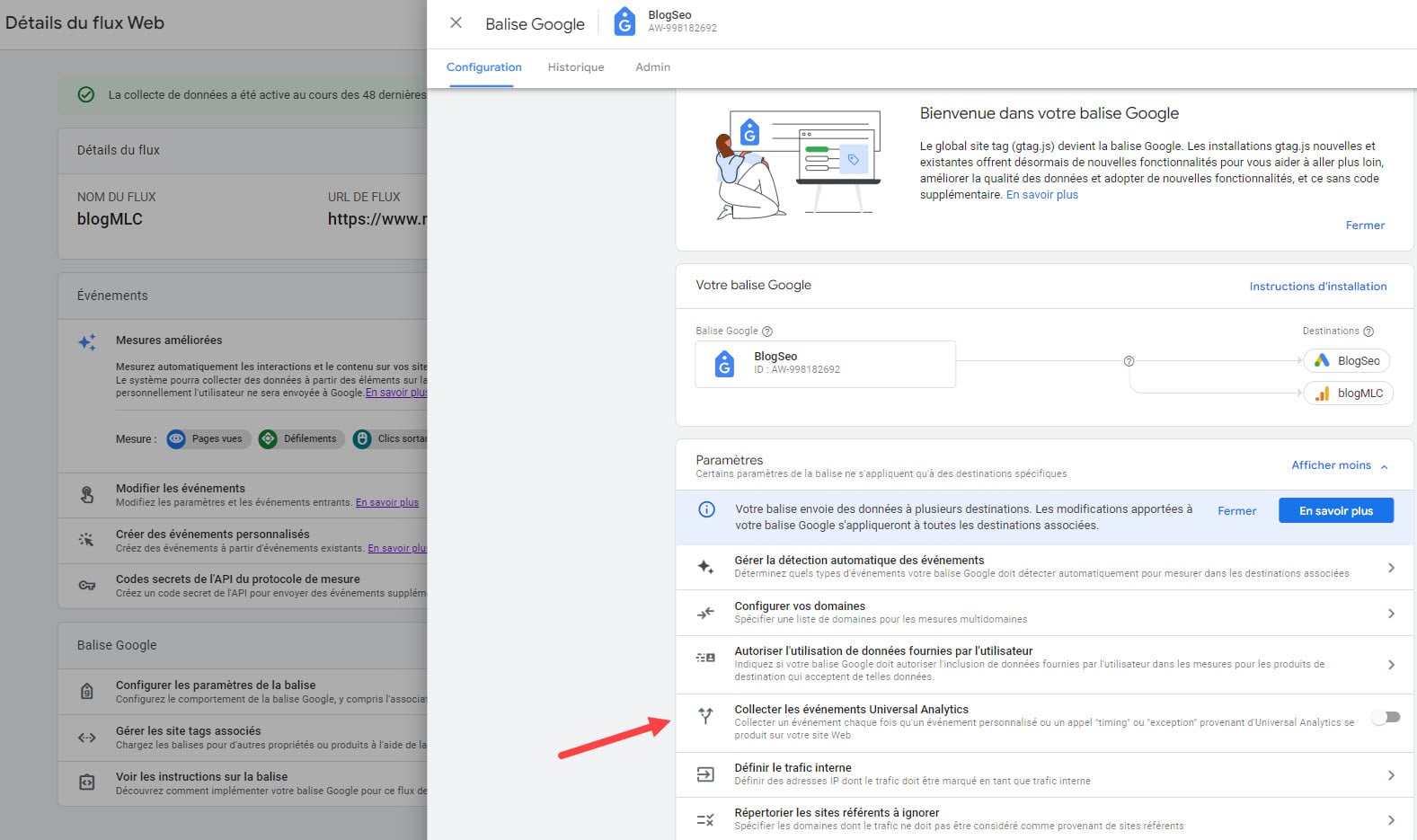Click the blue En savoir plus button
Viewport: 1417px width, 840px height.
[x=1336, y=510]
